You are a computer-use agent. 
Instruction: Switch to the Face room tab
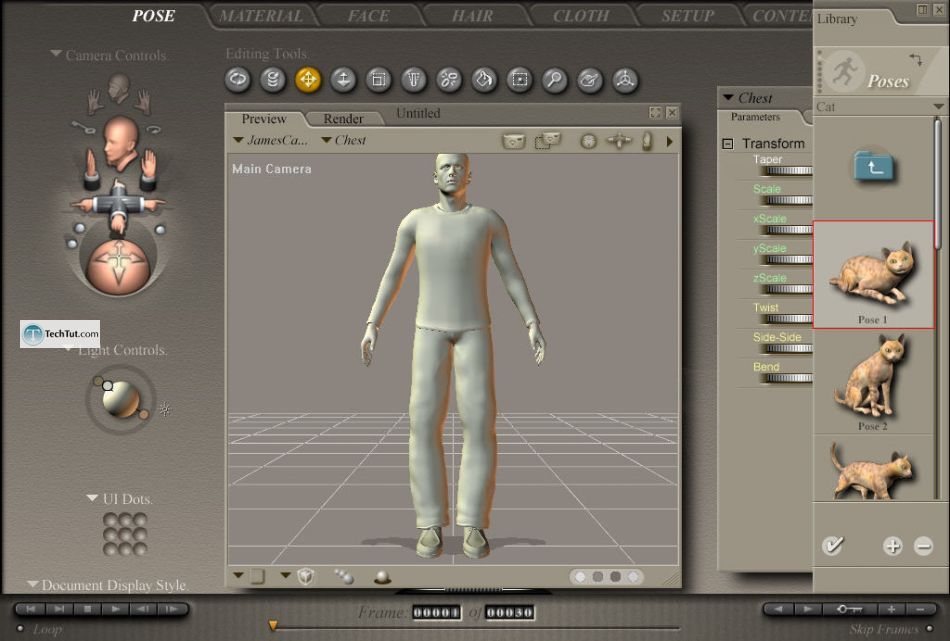tap(369, 16)
